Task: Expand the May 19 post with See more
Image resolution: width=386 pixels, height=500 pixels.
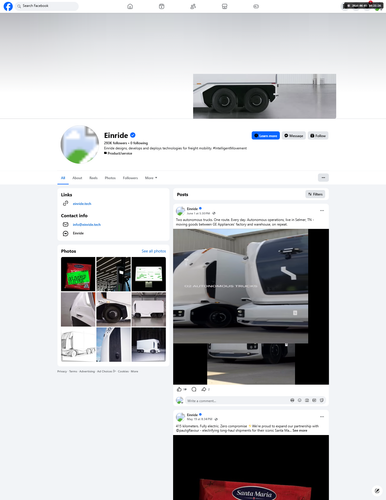Action: (x=300, y=431)
